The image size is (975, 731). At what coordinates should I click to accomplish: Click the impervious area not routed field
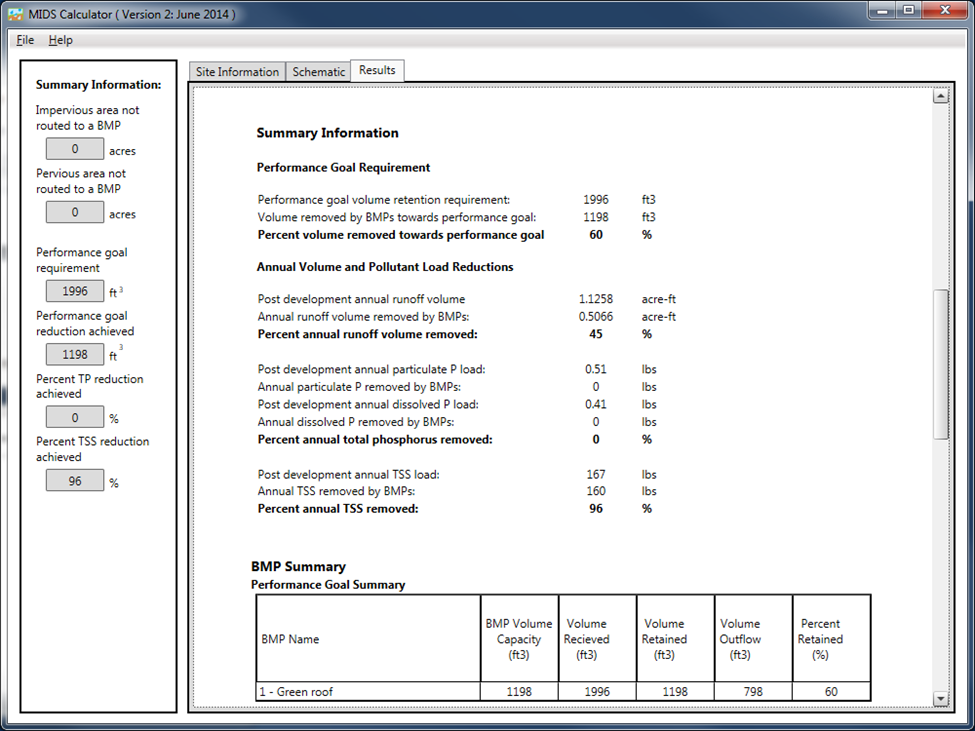(x=75, y=150)
